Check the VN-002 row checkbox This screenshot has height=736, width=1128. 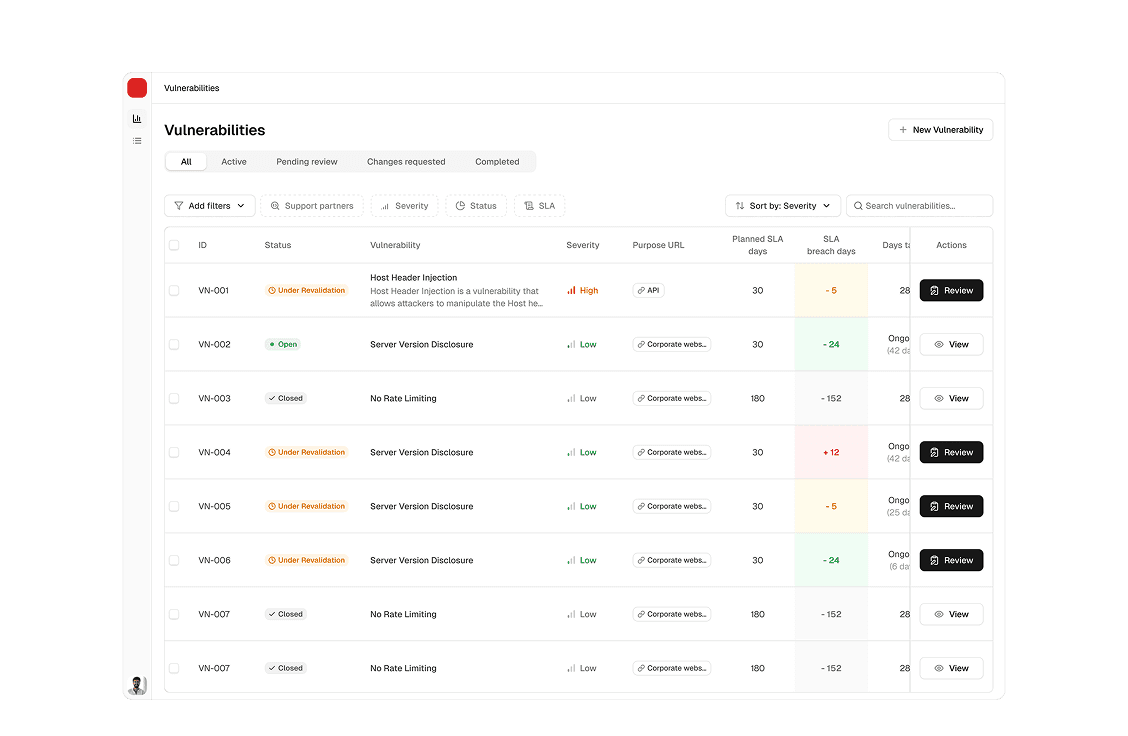click(174, 345)
